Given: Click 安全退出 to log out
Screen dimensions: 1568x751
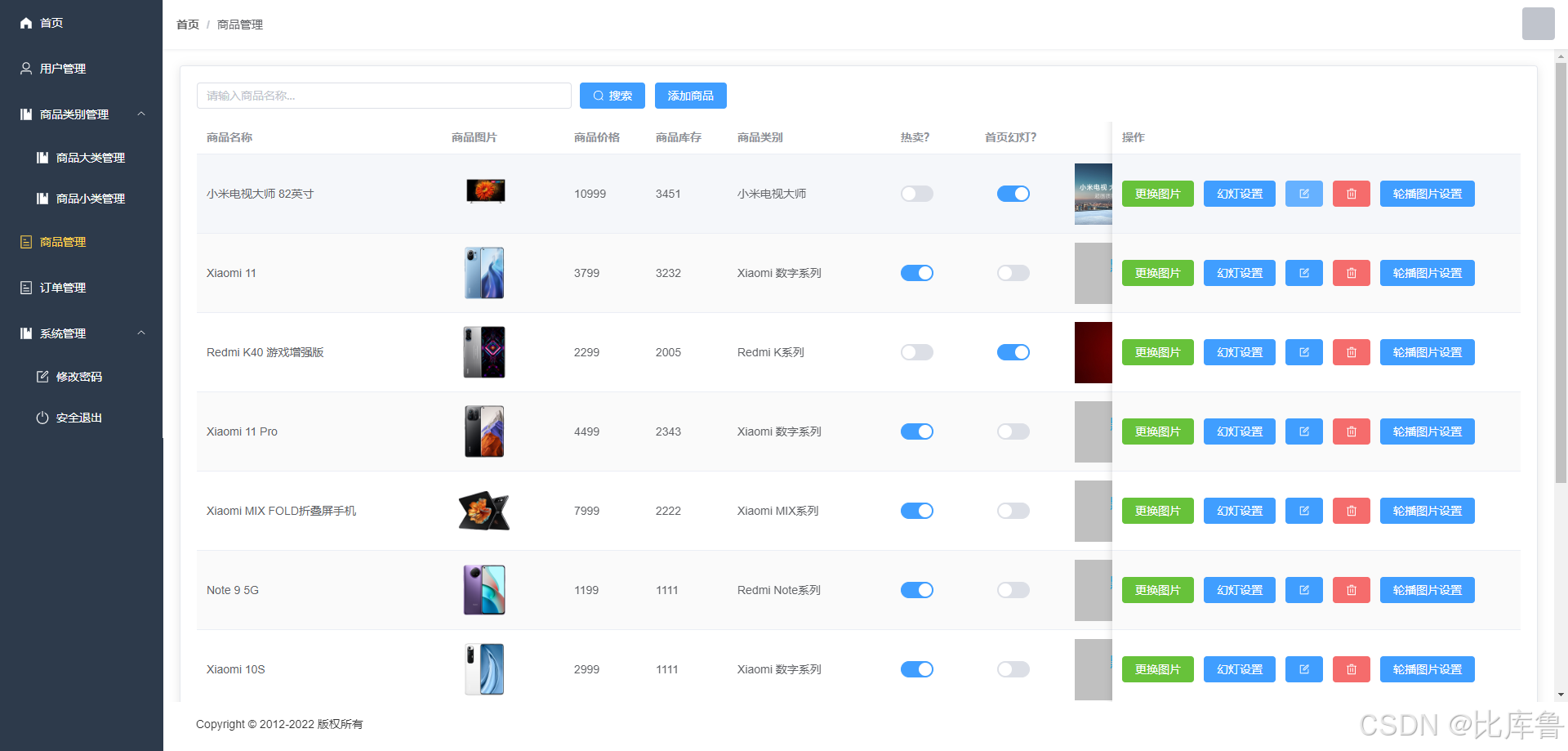Looking at the screenshot, I should click(x=82, y=418).
